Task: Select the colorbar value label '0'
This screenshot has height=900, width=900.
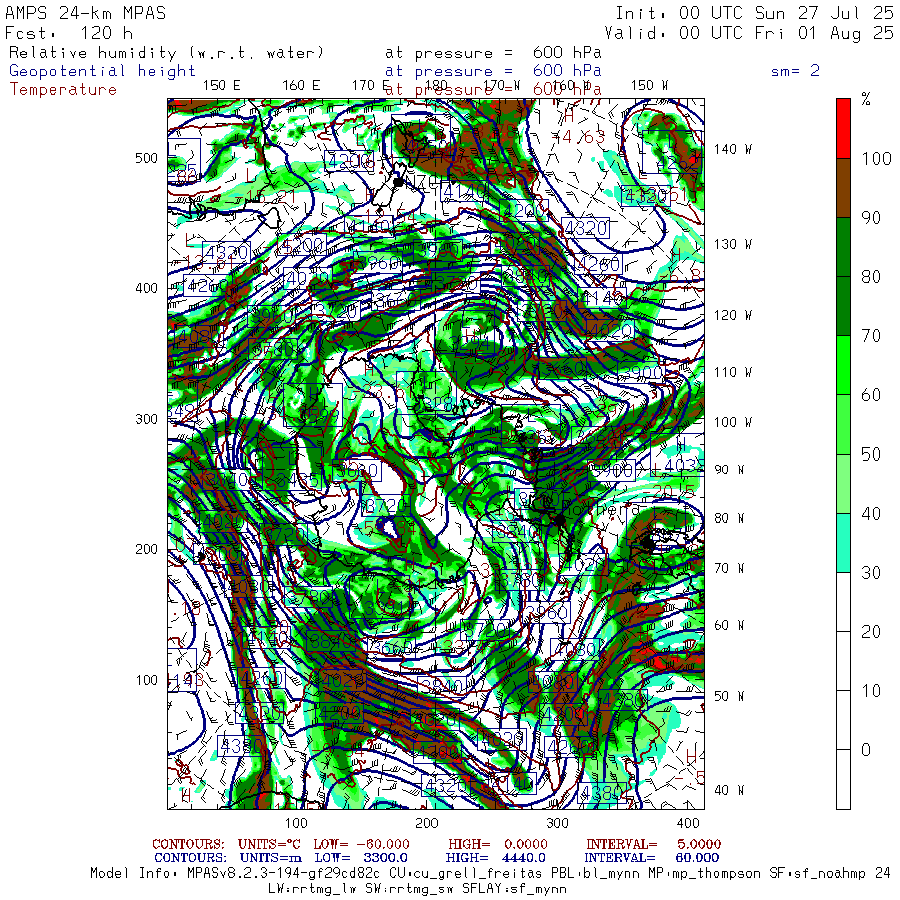Action: point(866,750)
